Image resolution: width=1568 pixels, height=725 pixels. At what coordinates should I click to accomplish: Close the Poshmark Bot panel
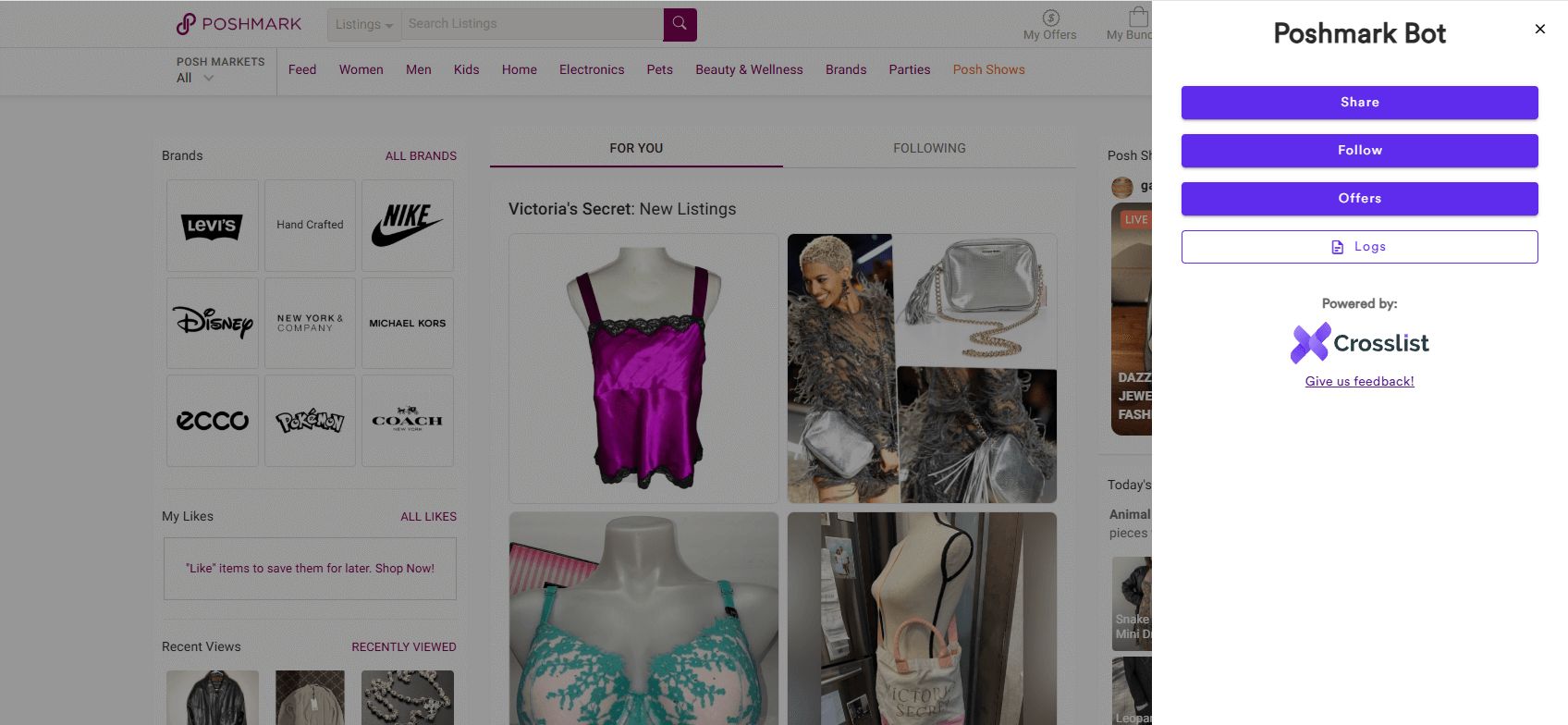coord(1540,29)
